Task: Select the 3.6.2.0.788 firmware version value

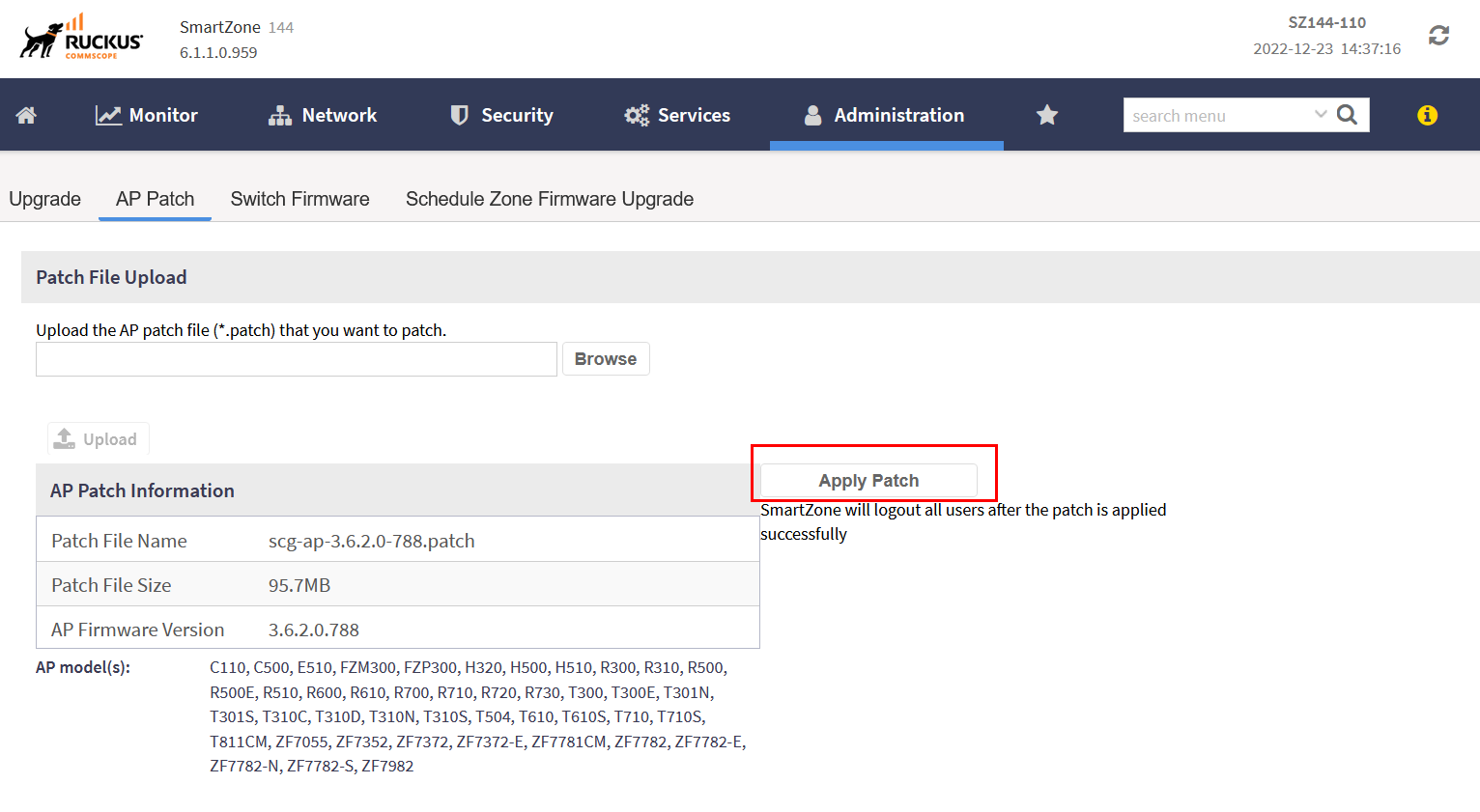Action: pos(314,630)
